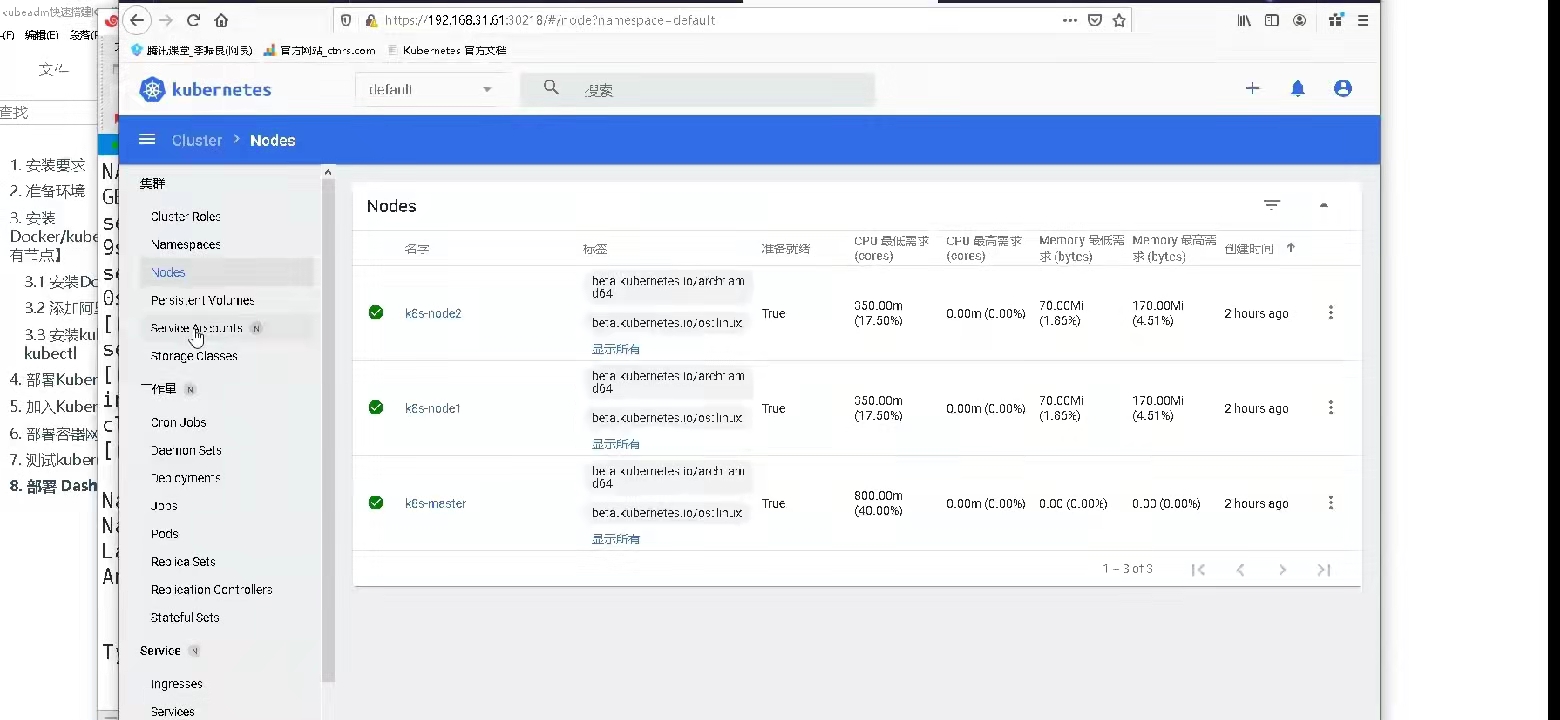The width and height of the screenshot is (1560, 720).
Task: Reload the dashboard page
Action: [193, 20]
